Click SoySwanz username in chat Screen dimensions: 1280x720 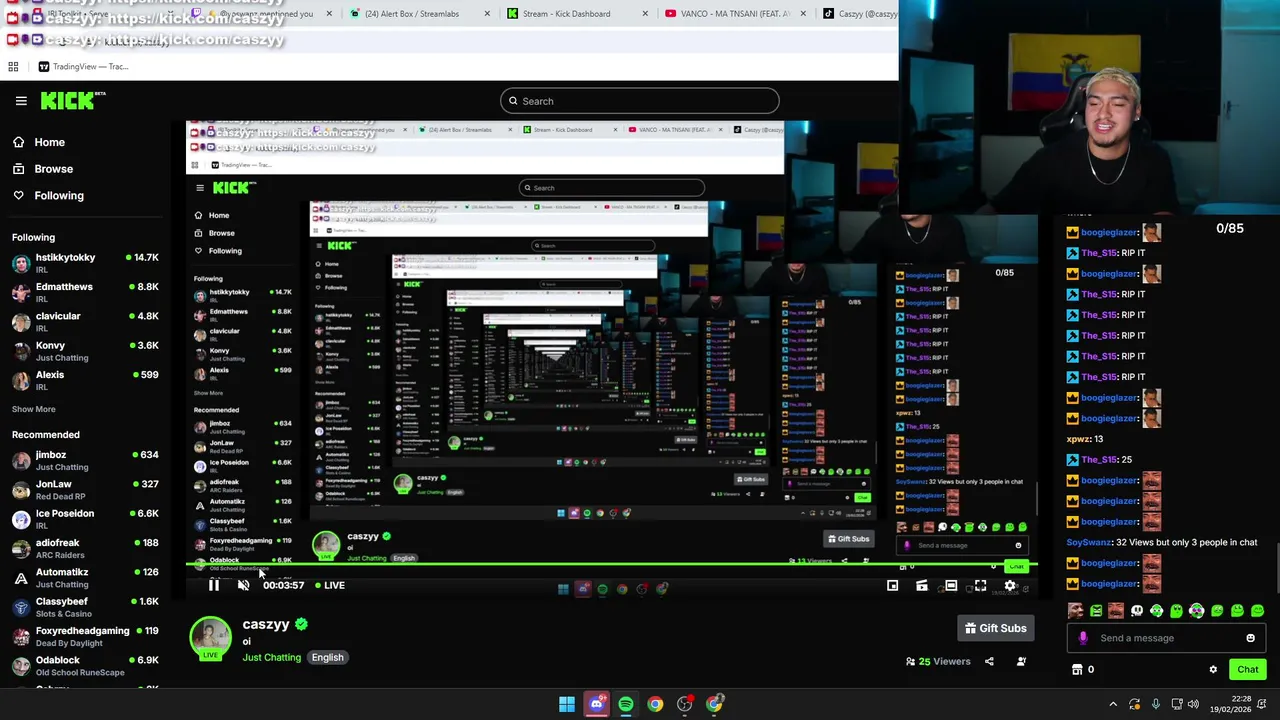coord(1088,542)
